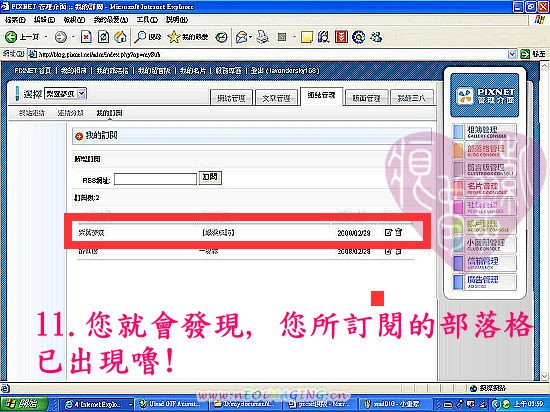The width and height of the screenshot is (550, 412).
Task: Click the IE Back arrow button
Action: point(11,37)
